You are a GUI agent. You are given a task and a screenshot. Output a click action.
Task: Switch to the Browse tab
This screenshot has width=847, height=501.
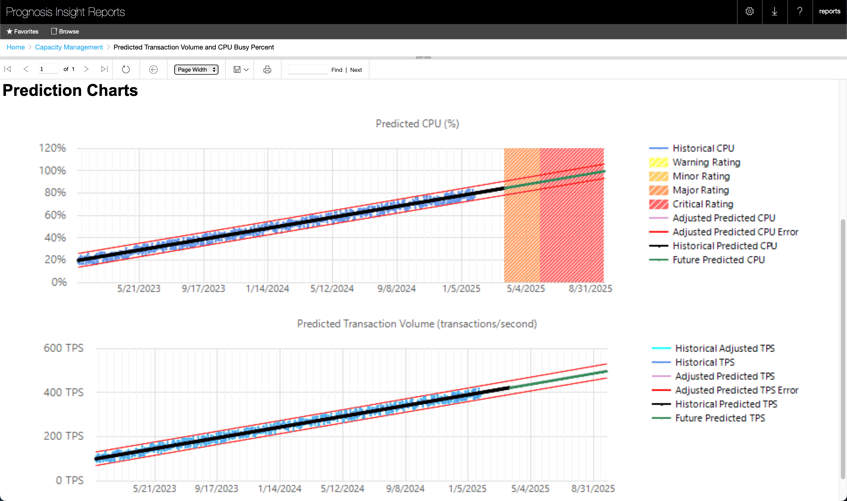coord(65,32)
